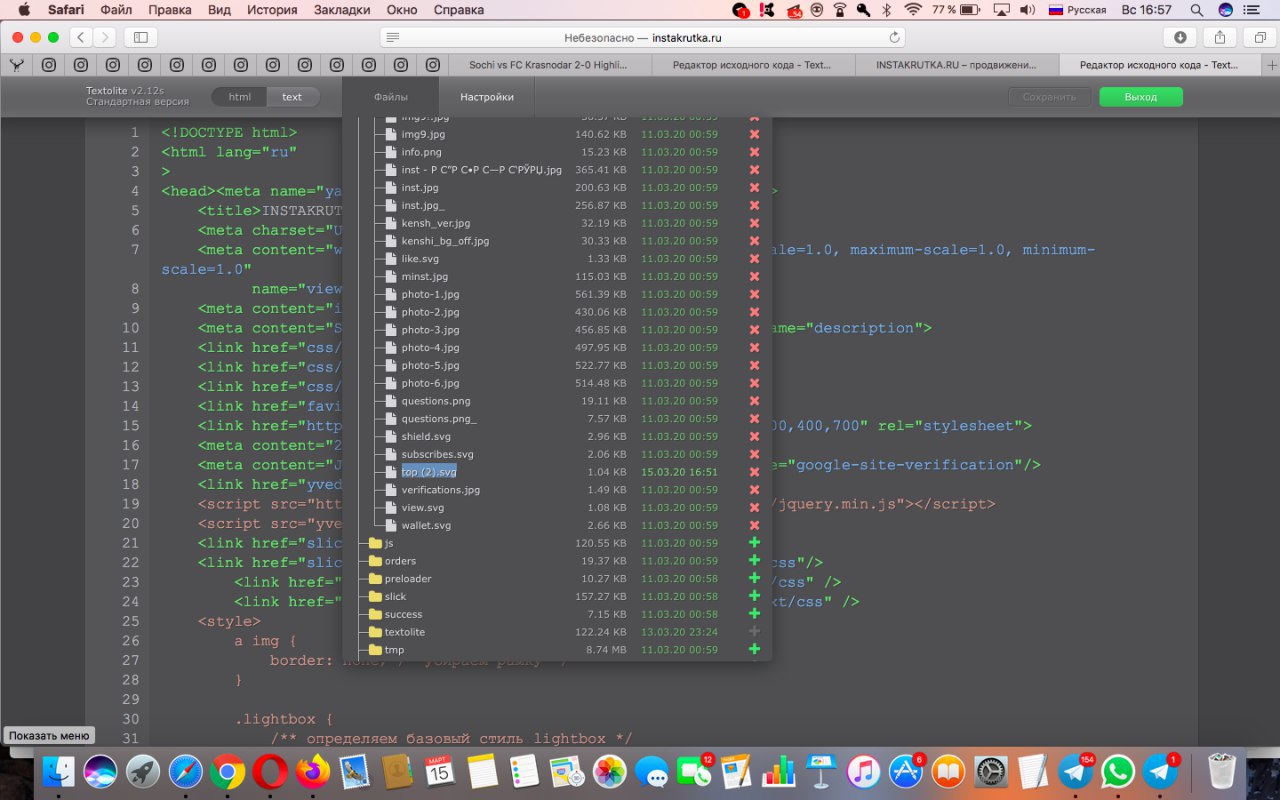Viewport: 1280px width, 800px height.
Task: Remove wallet.svg with its red X
Action: coord(754,525)
